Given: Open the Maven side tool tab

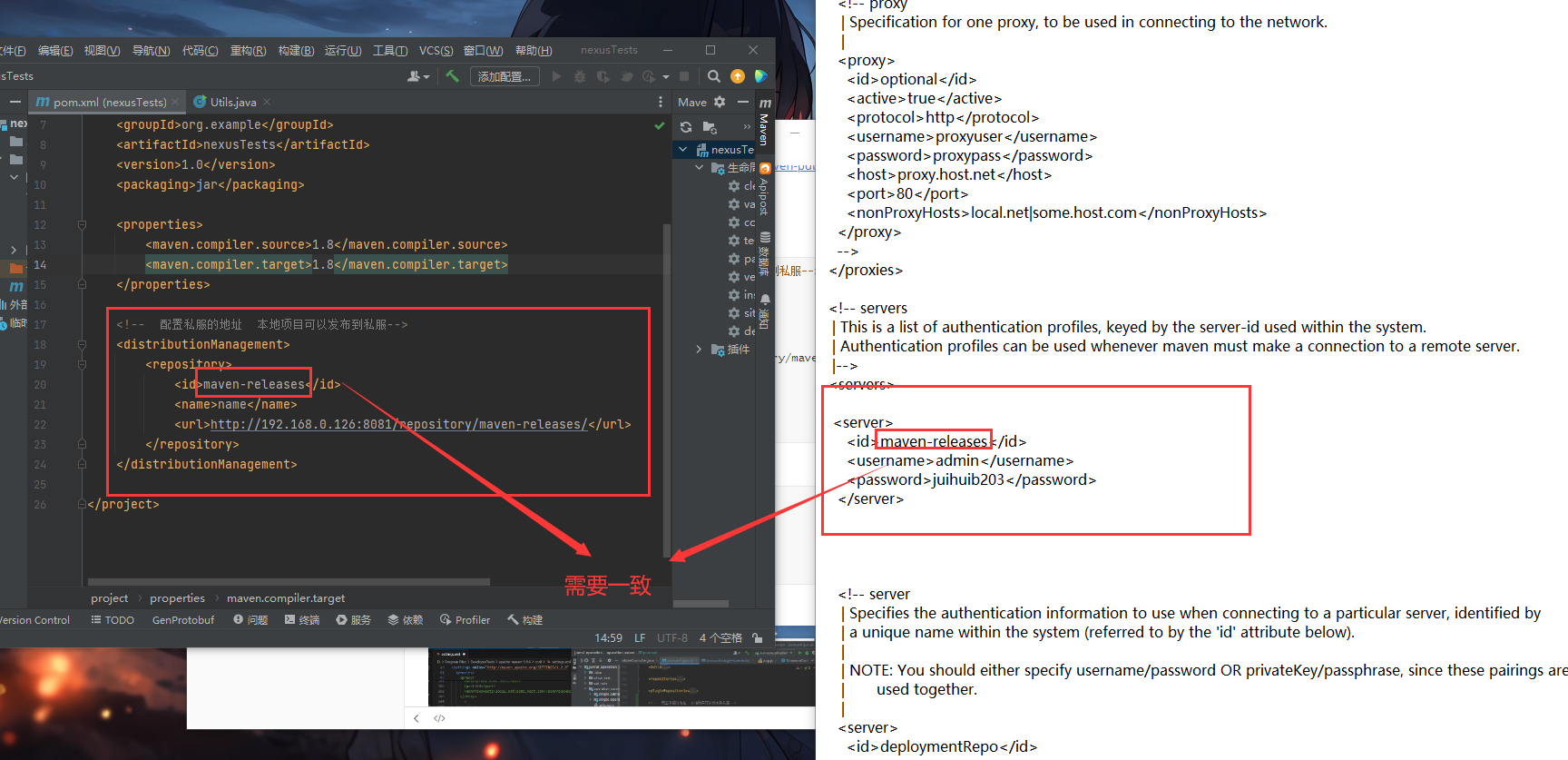Looking at the screenshot, I should pyautogui.click(x=765, y=122).
